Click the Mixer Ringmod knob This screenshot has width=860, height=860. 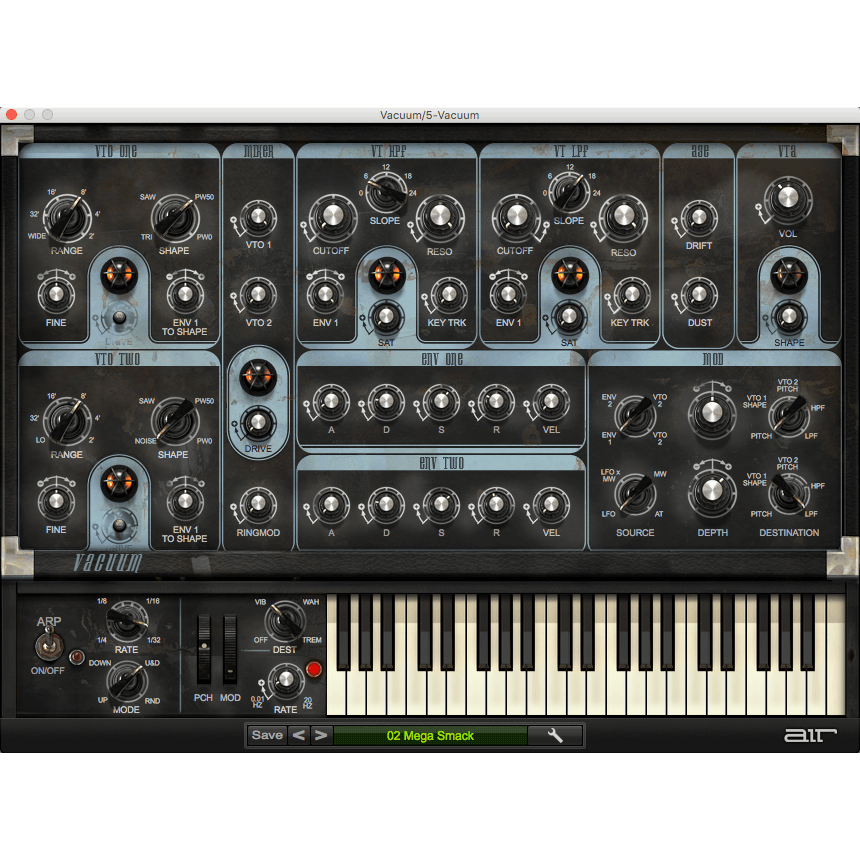(x=258, y=505)
